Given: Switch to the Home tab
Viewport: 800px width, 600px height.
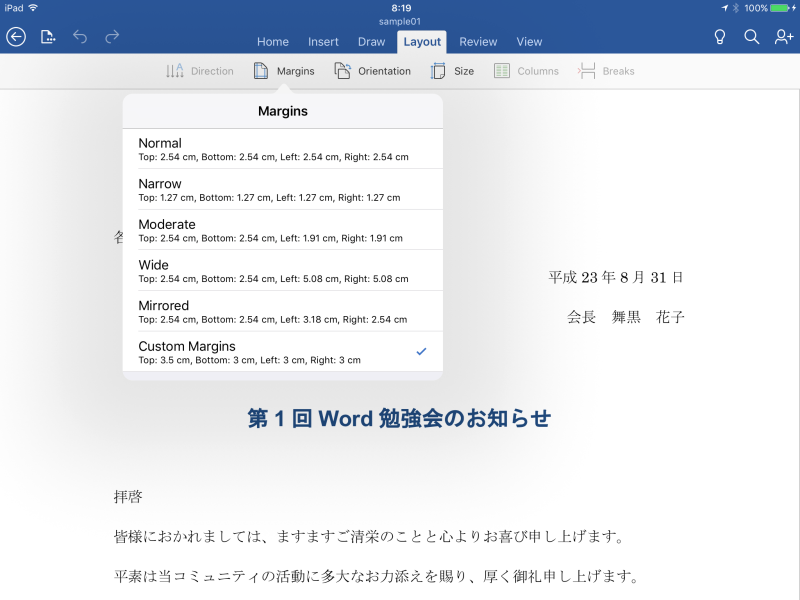Looking at the screenshot, I should (x=273, y=42).
